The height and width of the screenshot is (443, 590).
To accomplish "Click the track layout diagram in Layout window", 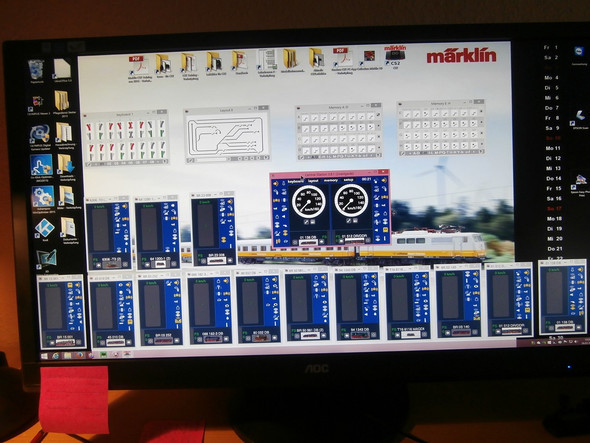I will (x=227, y=135).
